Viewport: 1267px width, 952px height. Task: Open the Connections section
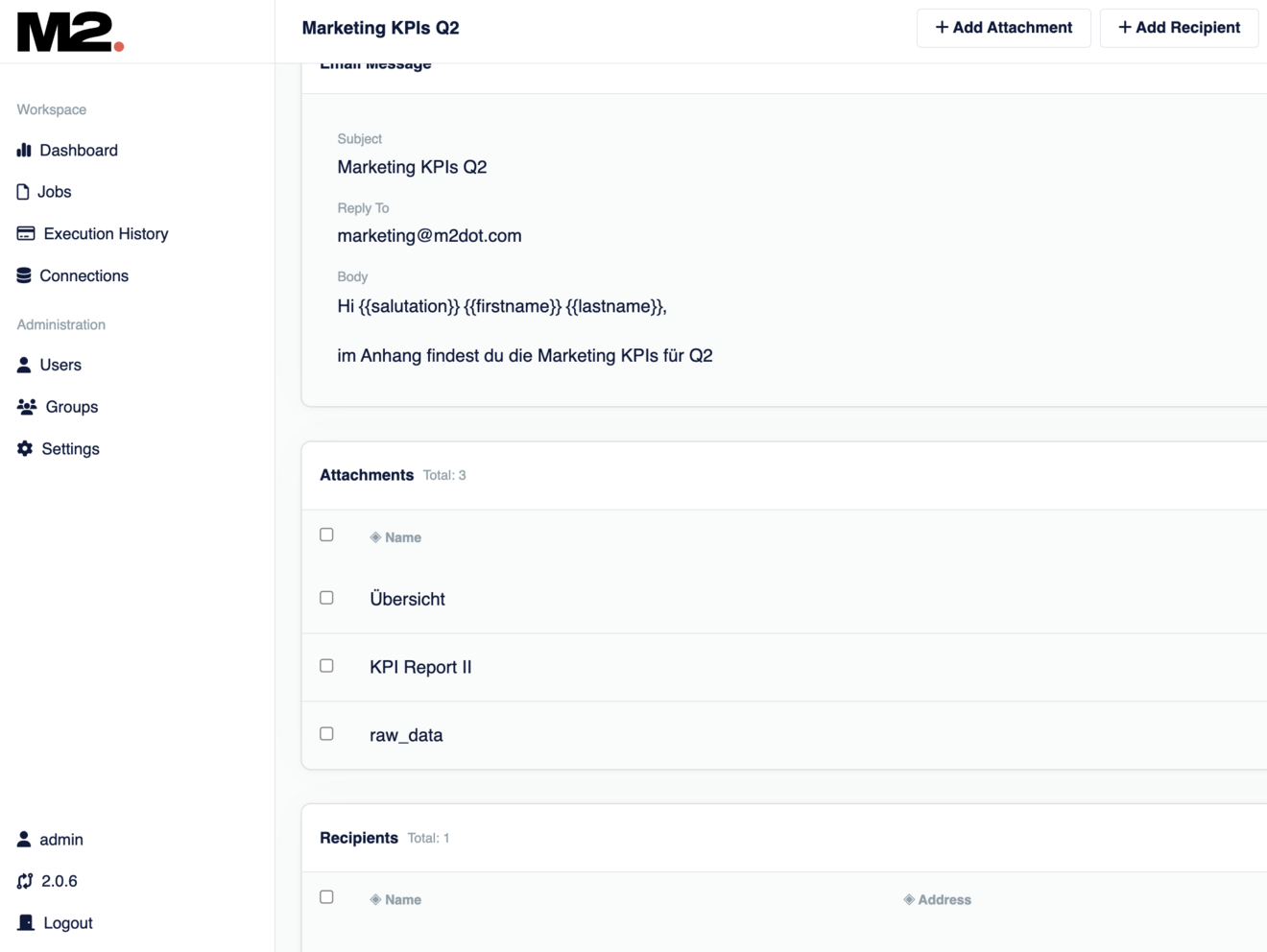pyautogui.click(x=84, y=275)
